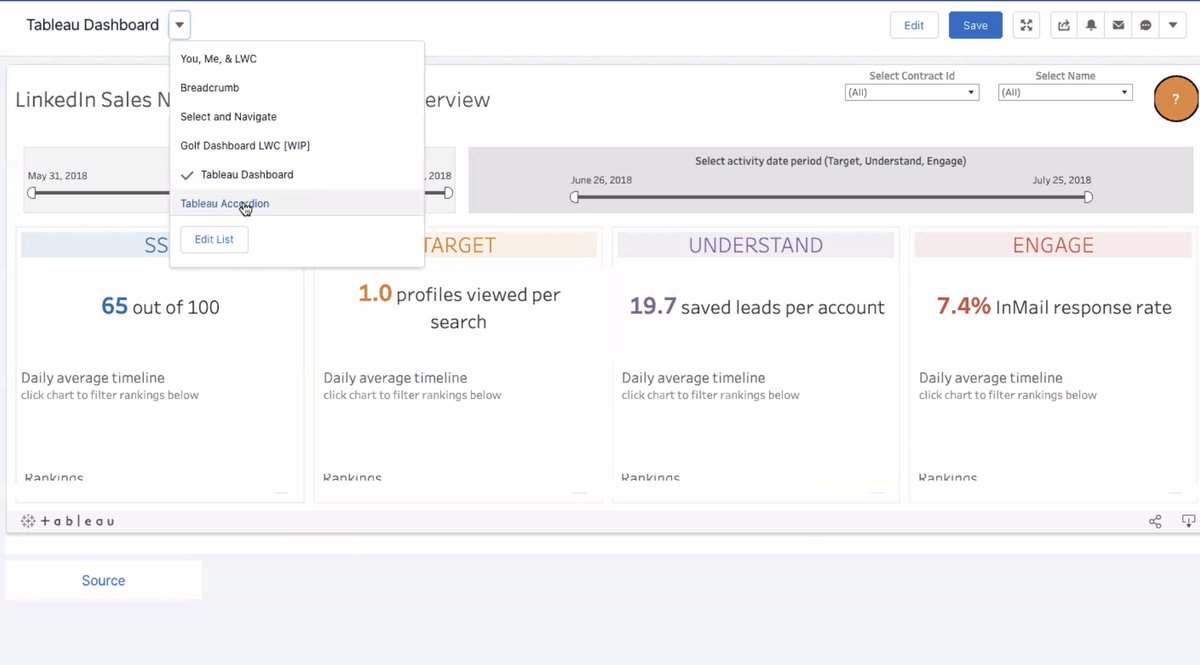Click the June 26, 2018 slider handle
1200x665 pixels.
575,197
